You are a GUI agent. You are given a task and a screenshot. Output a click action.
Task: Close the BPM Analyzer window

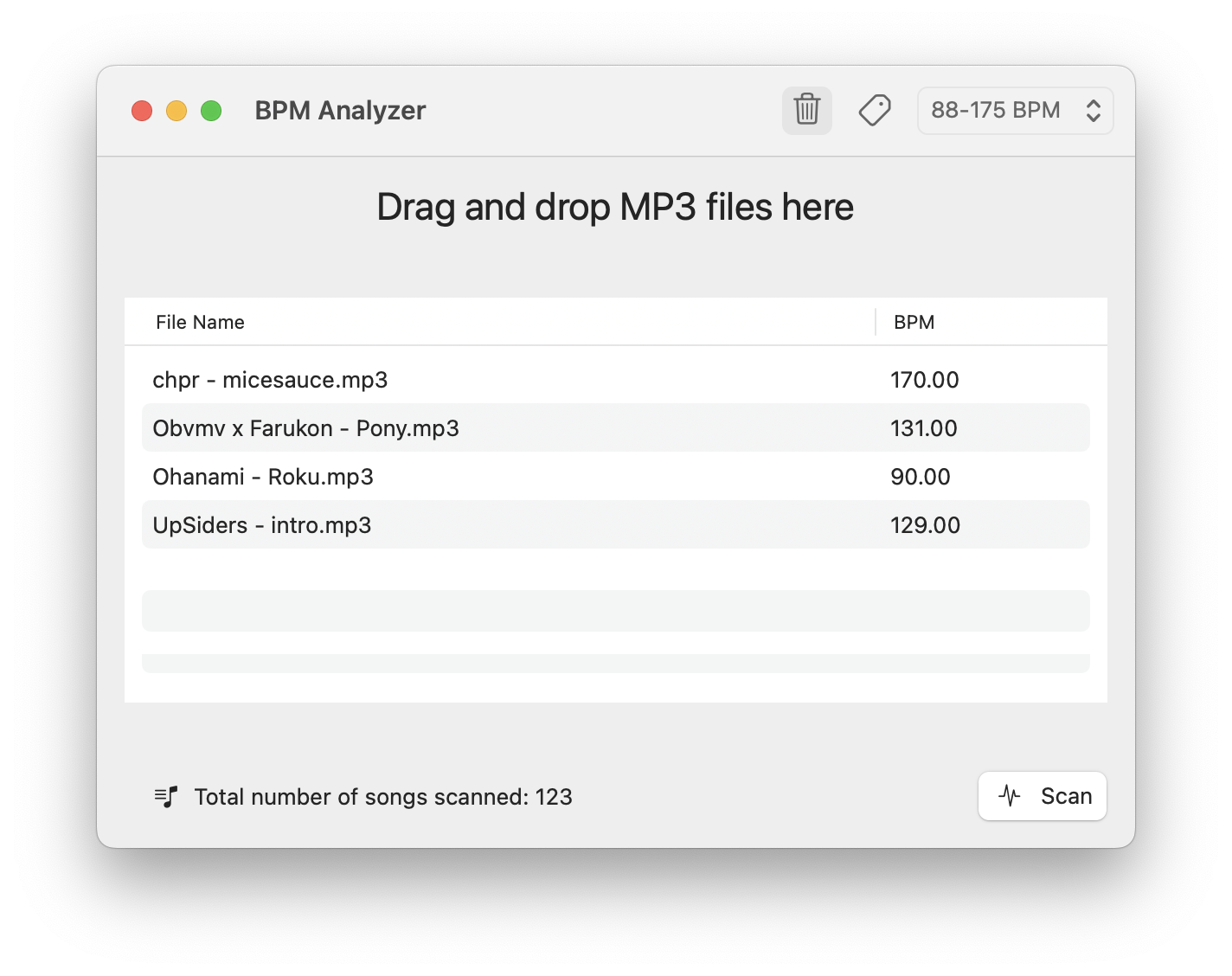tap(142, 111)
